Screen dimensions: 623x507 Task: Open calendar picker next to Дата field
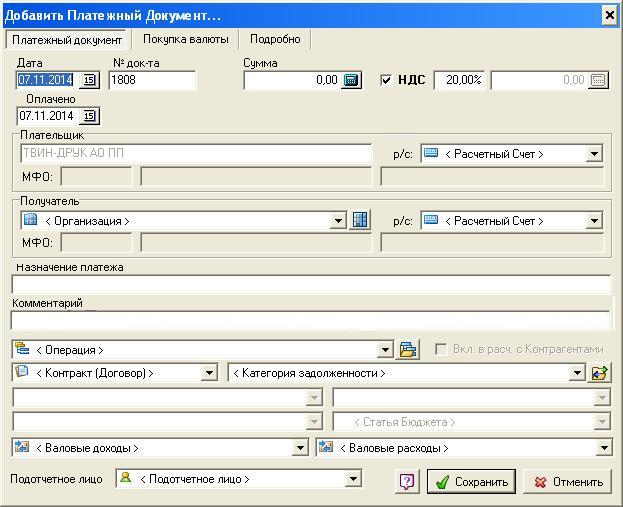[x=89, y=80]
